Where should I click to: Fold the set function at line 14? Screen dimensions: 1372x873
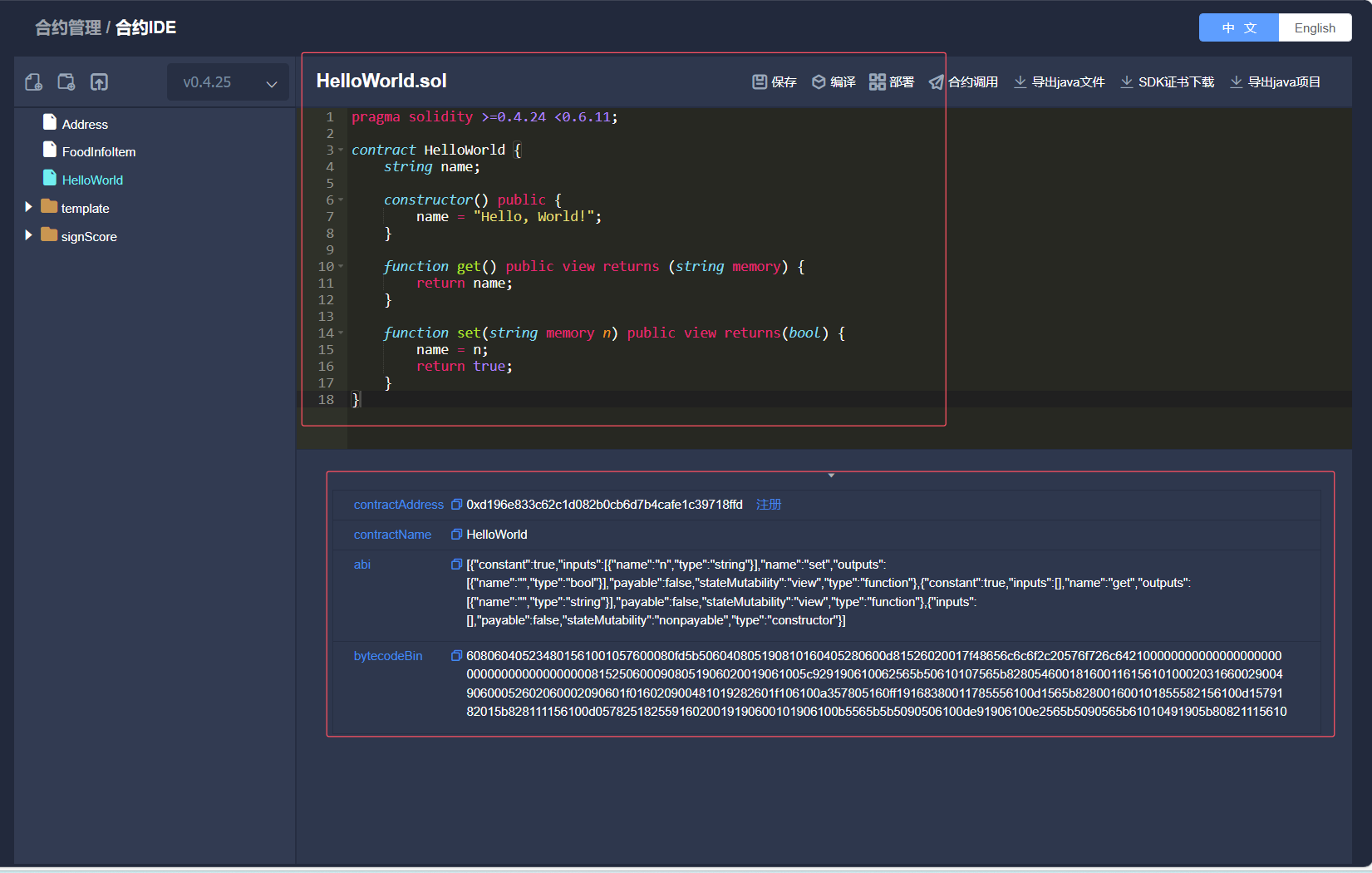(341, 333)
